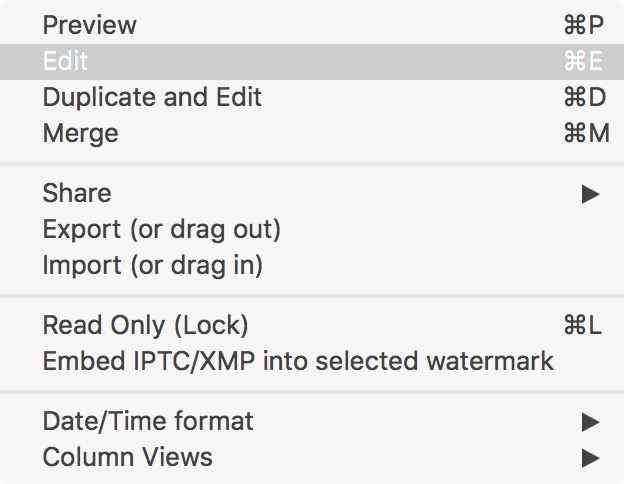Choose Export (or drag out)
This screenshot has height=484, width=624.
(161, 229)
